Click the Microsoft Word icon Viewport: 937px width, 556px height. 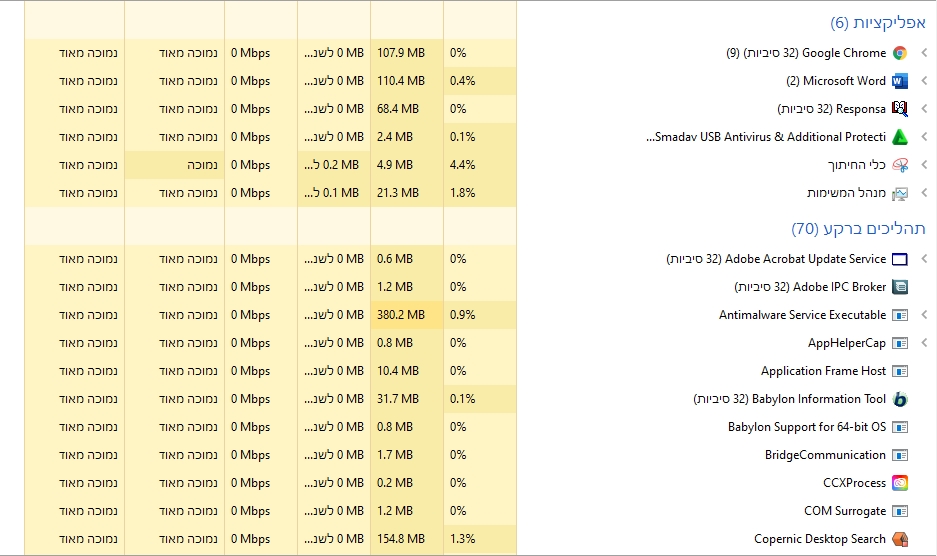(900, 81)
